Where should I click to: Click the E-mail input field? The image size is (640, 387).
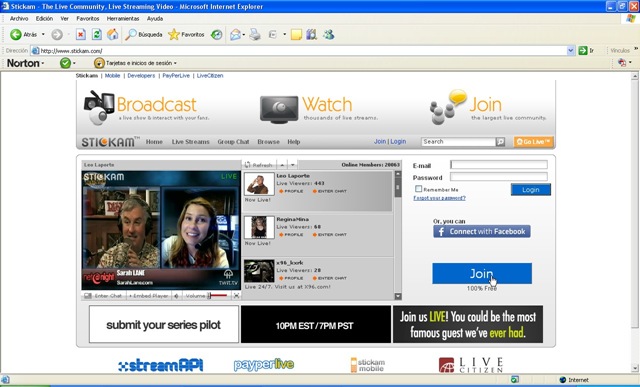(x=499, y=165)
